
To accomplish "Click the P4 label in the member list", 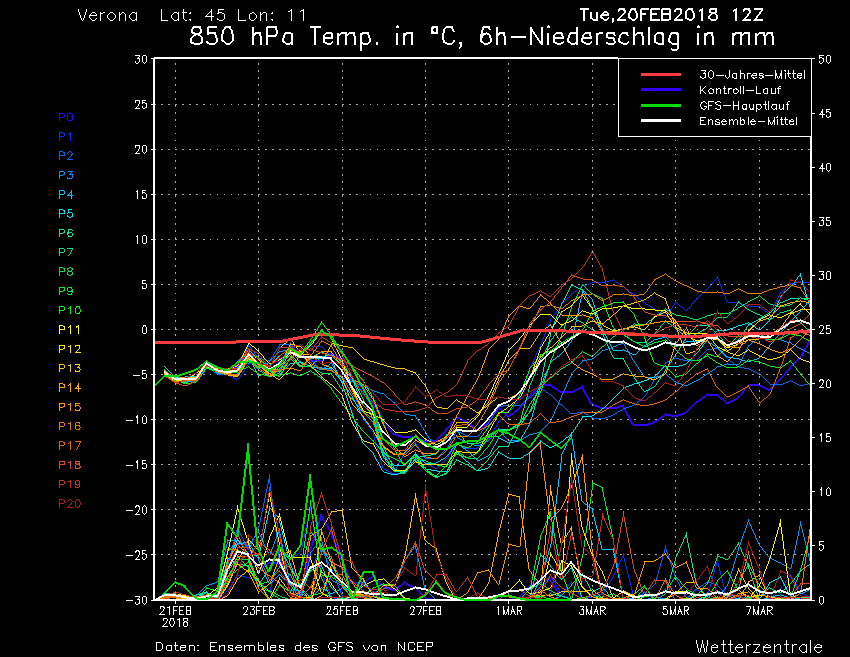I will coord(66,194).
